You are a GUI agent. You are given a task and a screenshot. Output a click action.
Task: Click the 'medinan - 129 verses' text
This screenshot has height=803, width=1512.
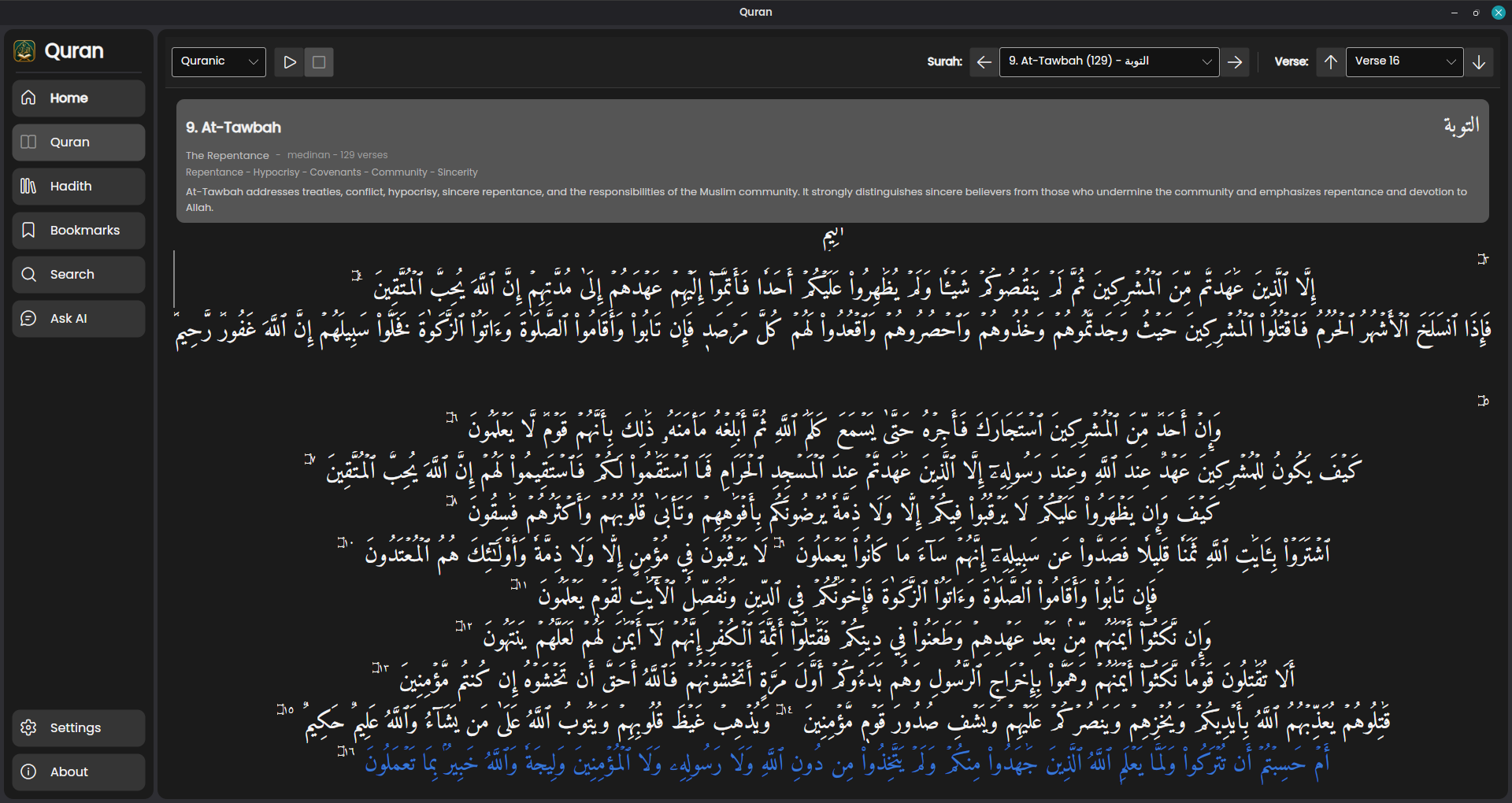point(337,155)
